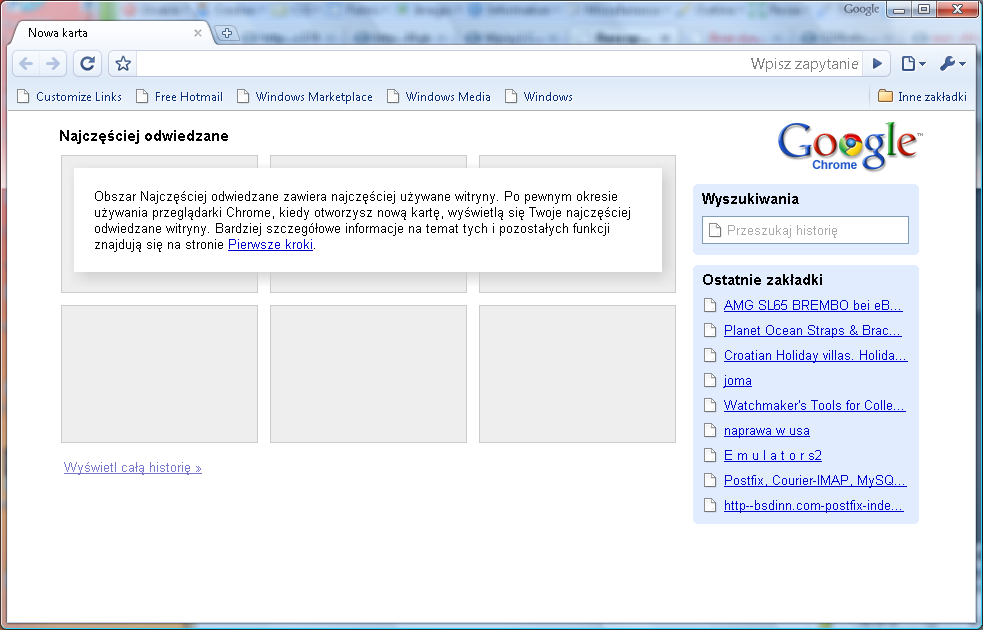Bookmark this page with the star icon

[123, 63]
